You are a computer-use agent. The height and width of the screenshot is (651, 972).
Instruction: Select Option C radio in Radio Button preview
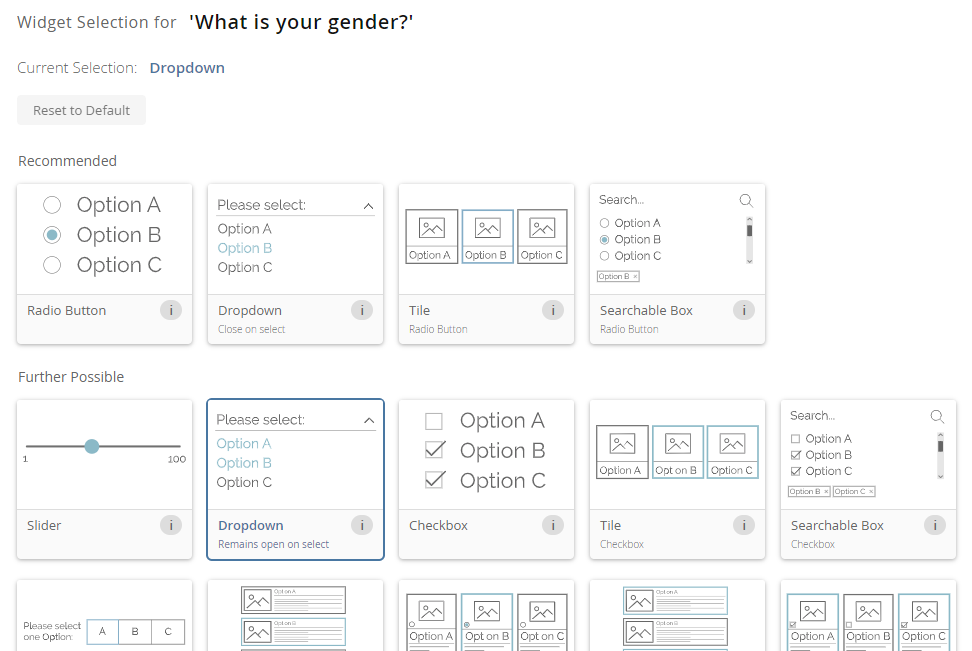click(53, 265)
